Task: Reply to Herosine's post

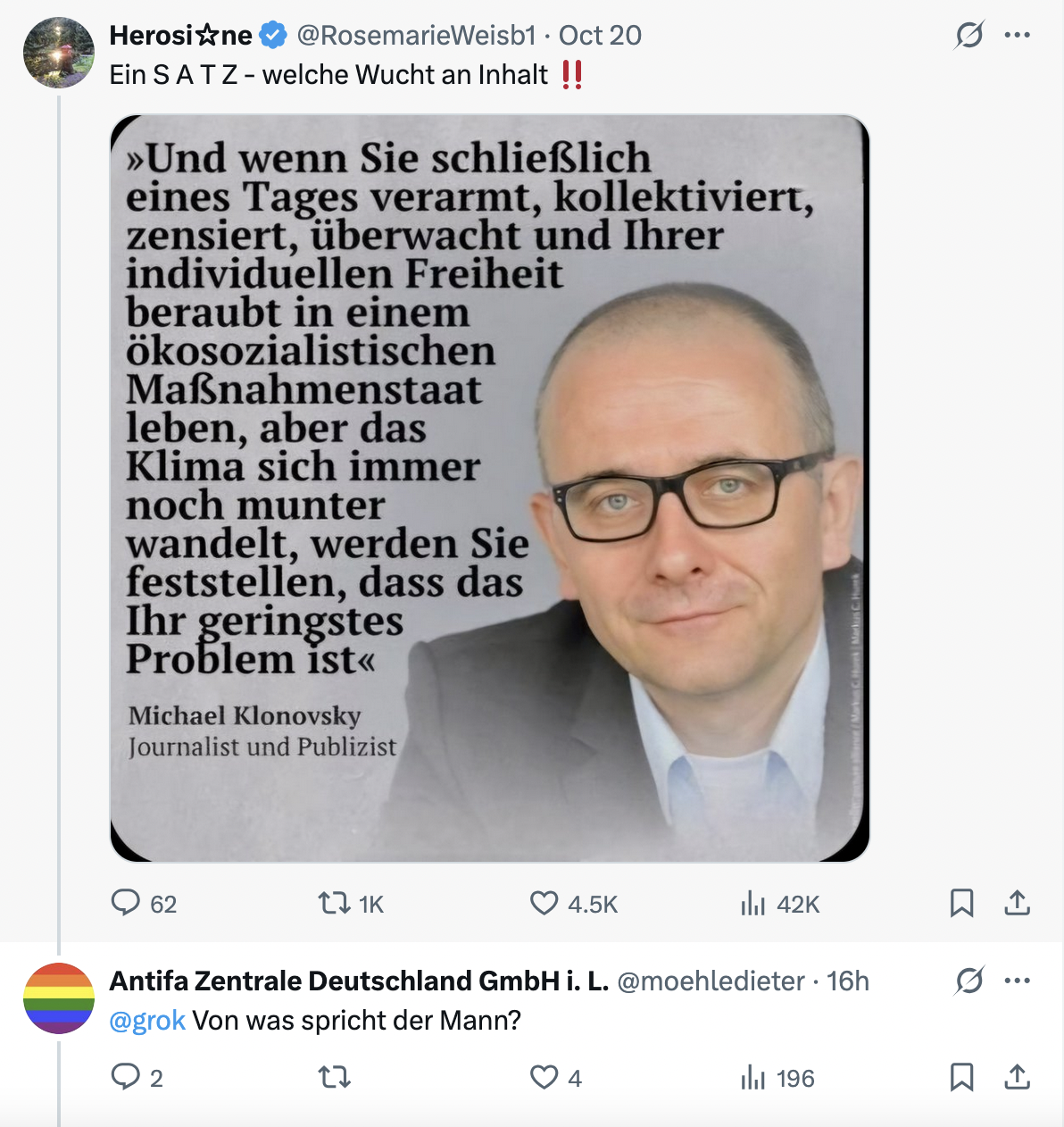Action: tap(126, 903)
